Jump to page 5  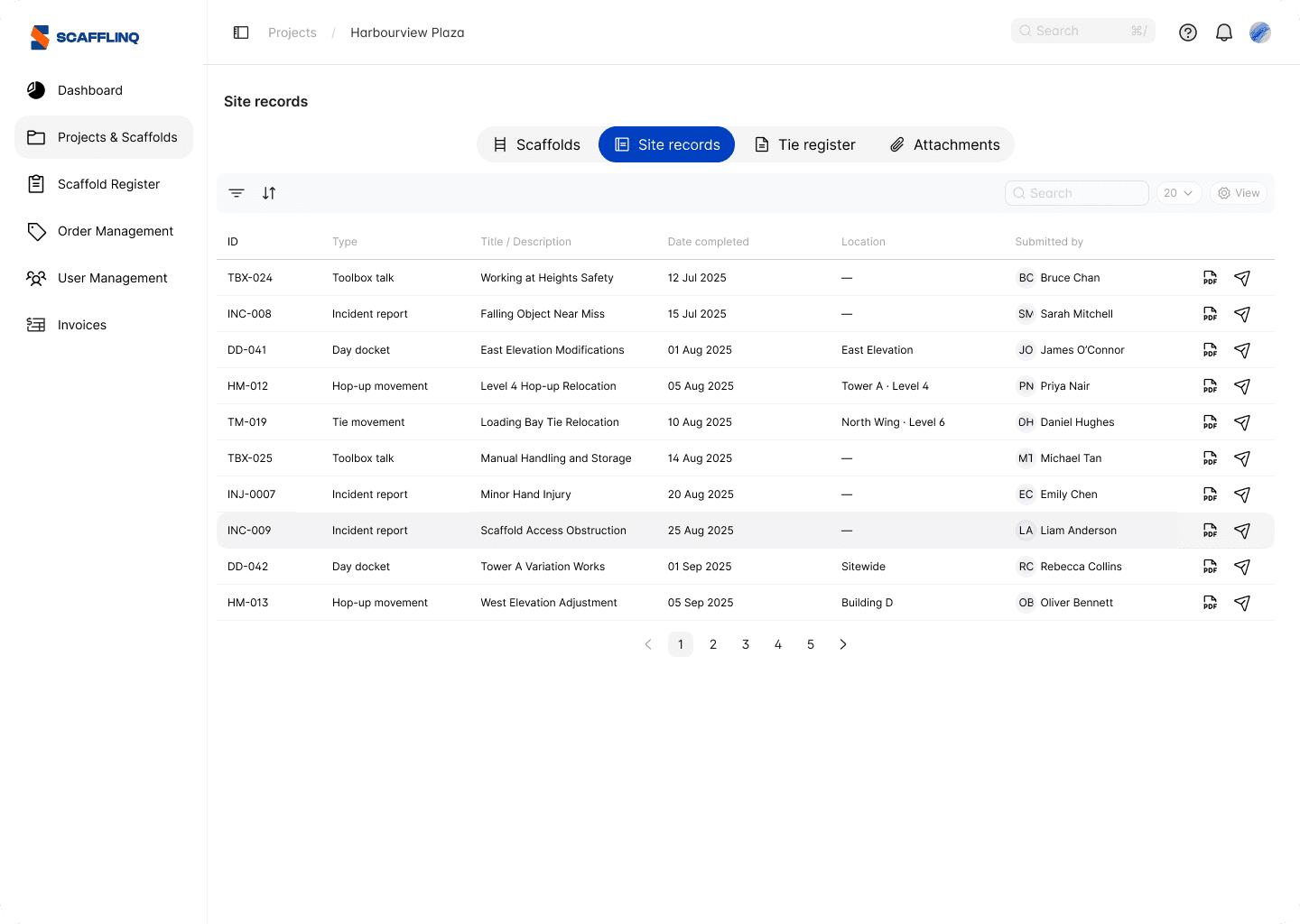click(811, 644)
